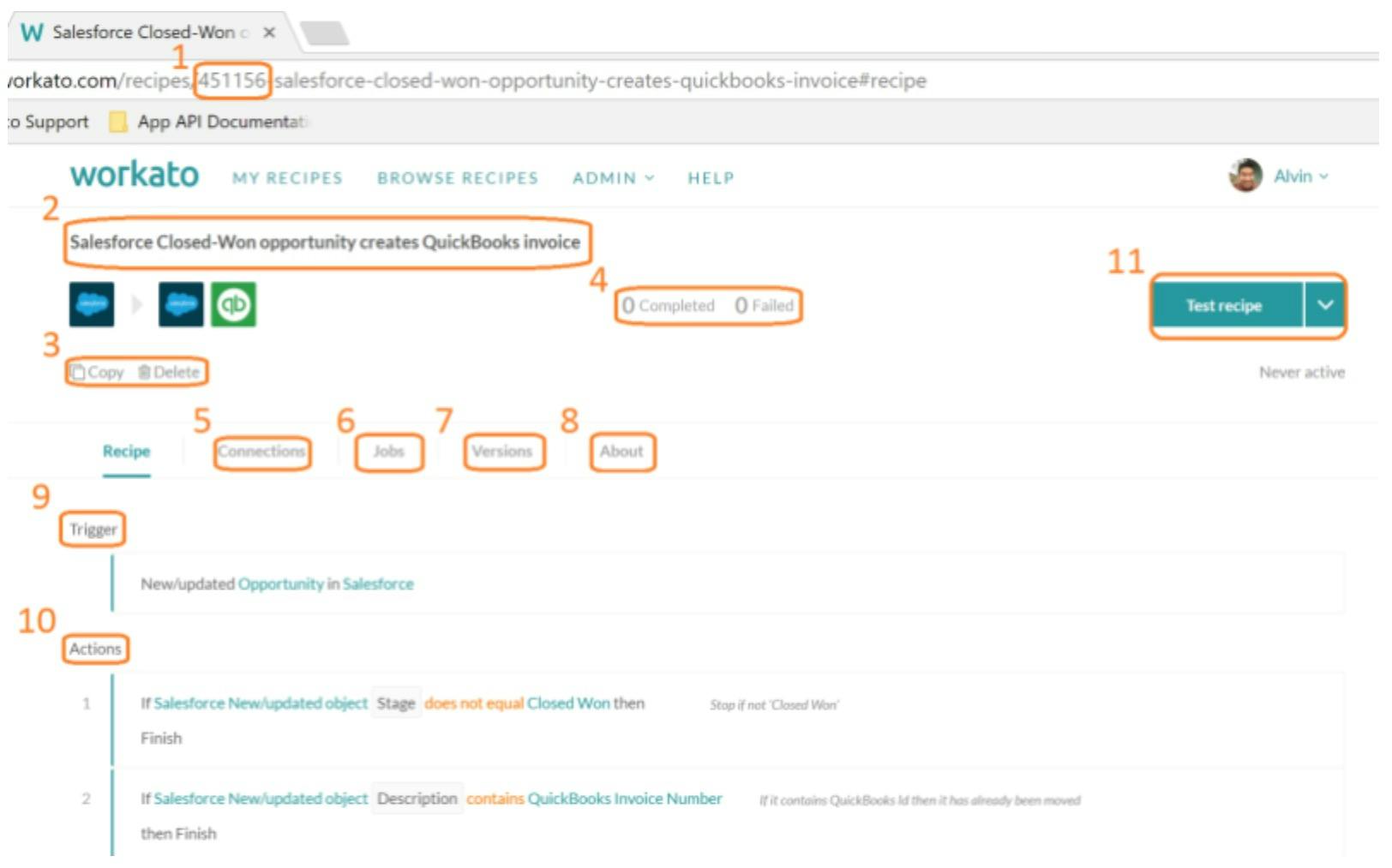Close the Salesforce Closed-Won browser tab

point(269,33)
